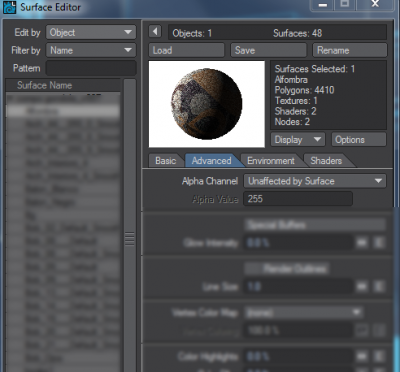Open the envelope button beside Color Highlights
This screenshot has width=400, height=372.
(362, 356)
